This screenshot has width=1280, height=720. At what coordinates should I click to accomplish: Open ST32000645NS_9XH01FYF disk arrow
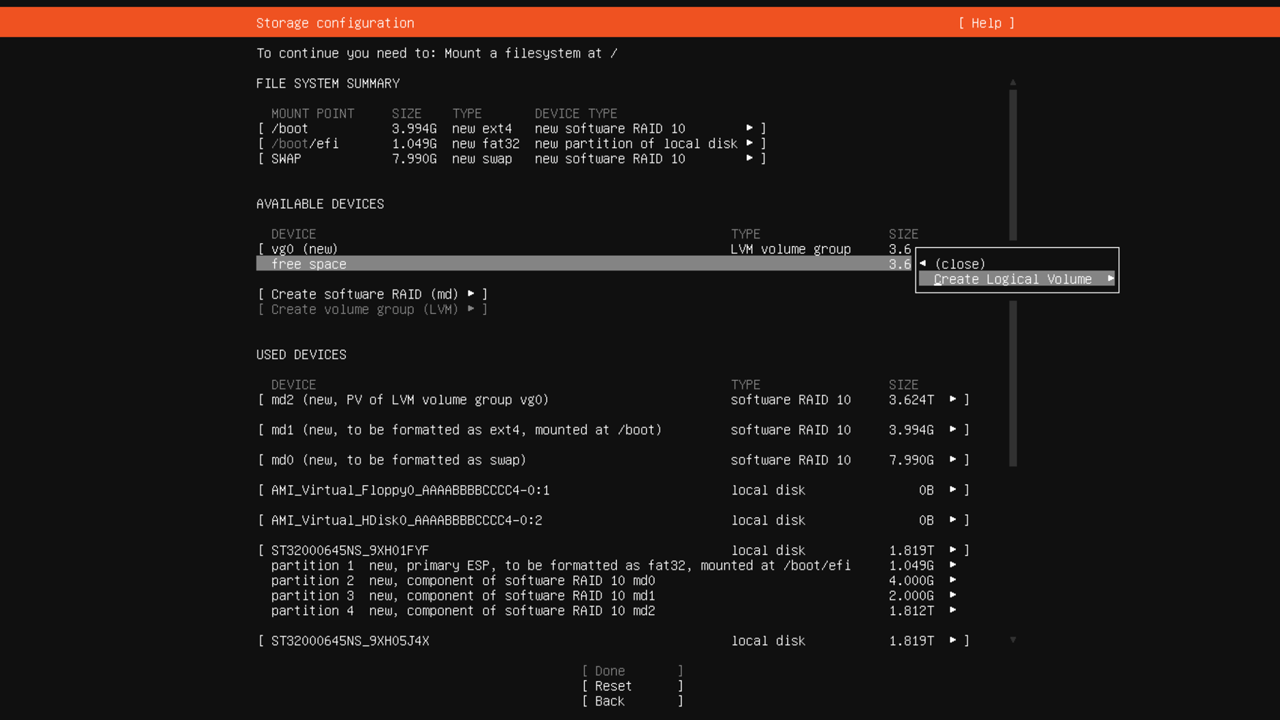tap(953, 550)
